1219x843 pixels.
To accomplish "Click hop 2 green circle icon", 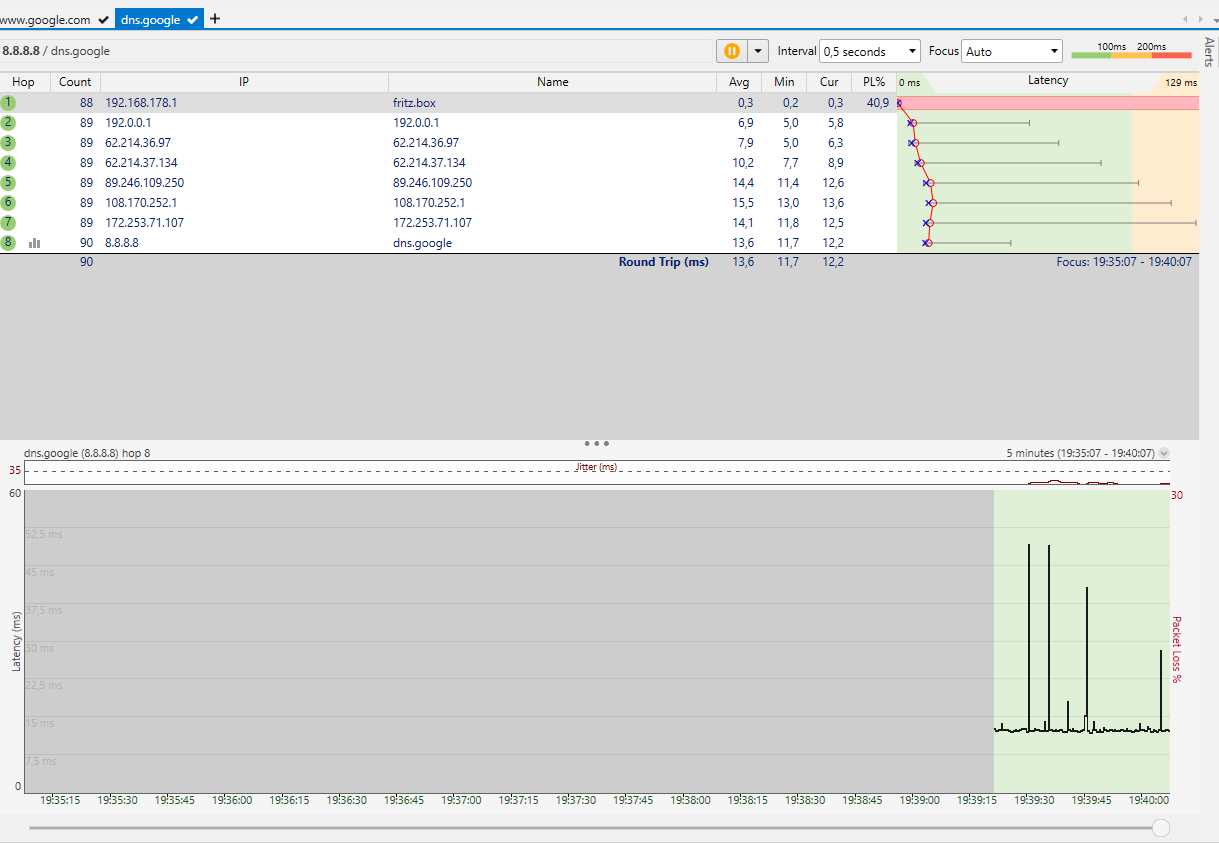I will point(8,123).
